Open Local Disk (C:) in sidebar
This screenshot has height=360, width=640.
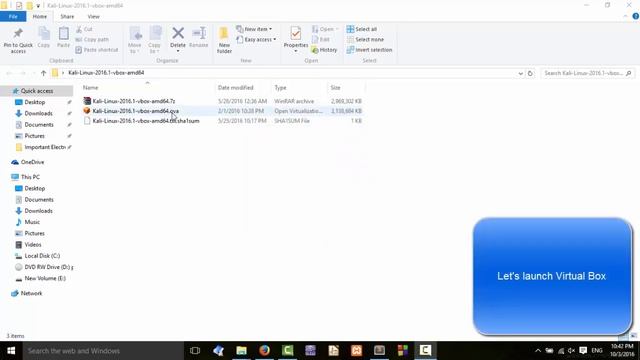42,256
